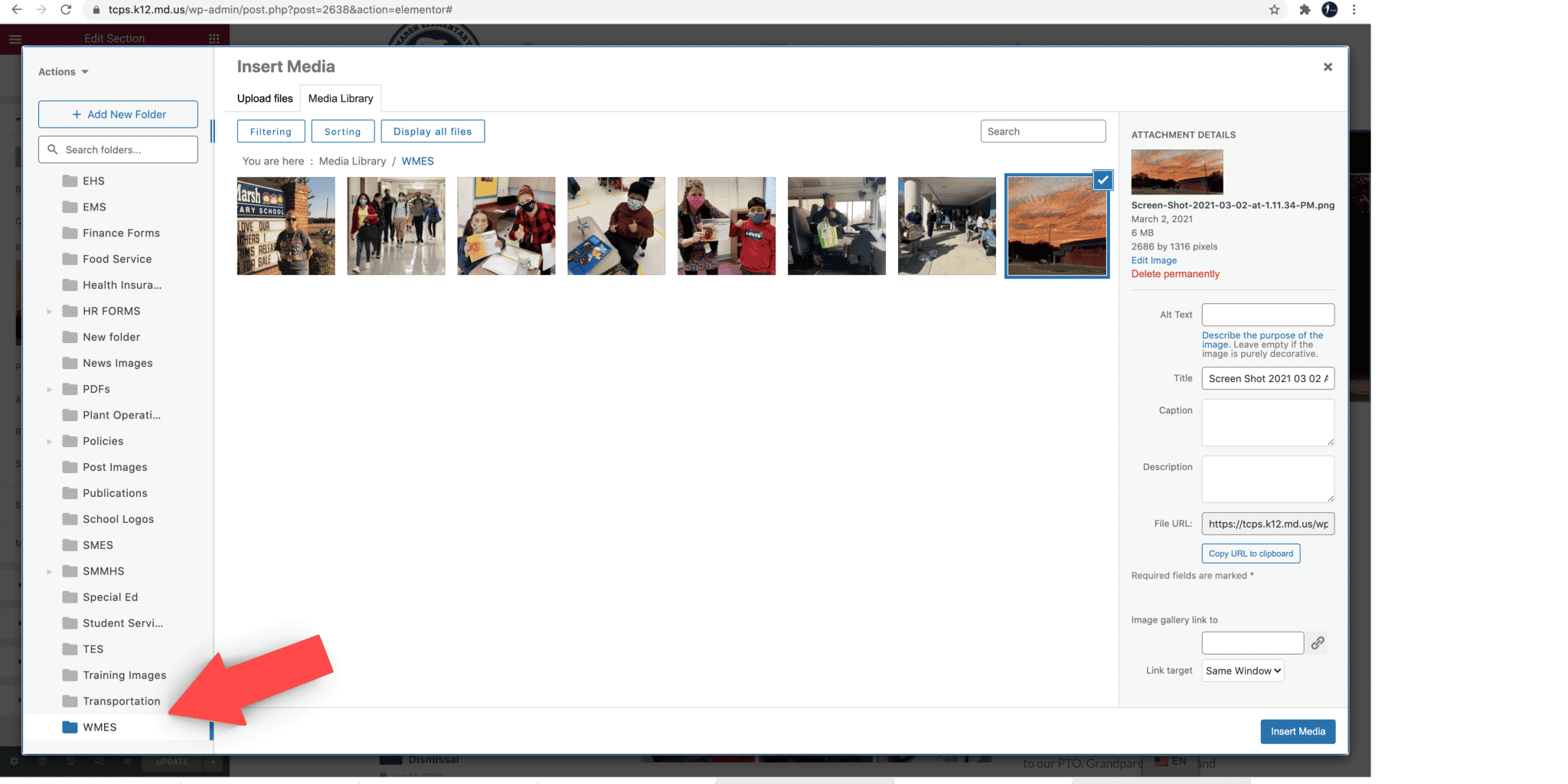The image size is (1568, 784).
Task: Click the Insert Media button
Action: (x=1298, y=731)
